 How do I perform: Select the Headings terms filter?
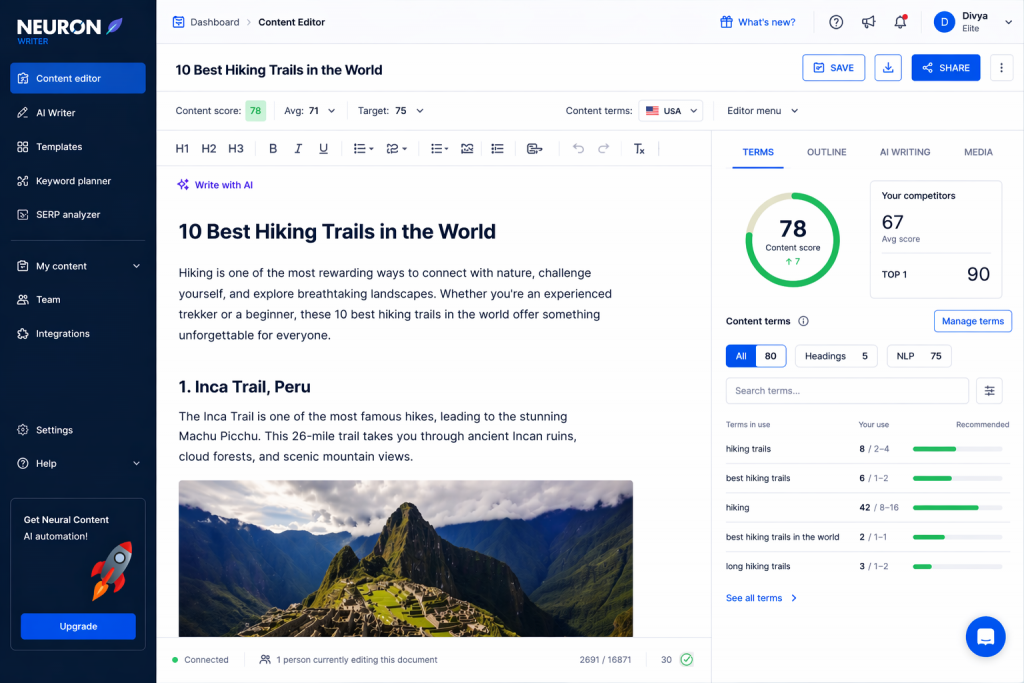click(x=837, y=356)
